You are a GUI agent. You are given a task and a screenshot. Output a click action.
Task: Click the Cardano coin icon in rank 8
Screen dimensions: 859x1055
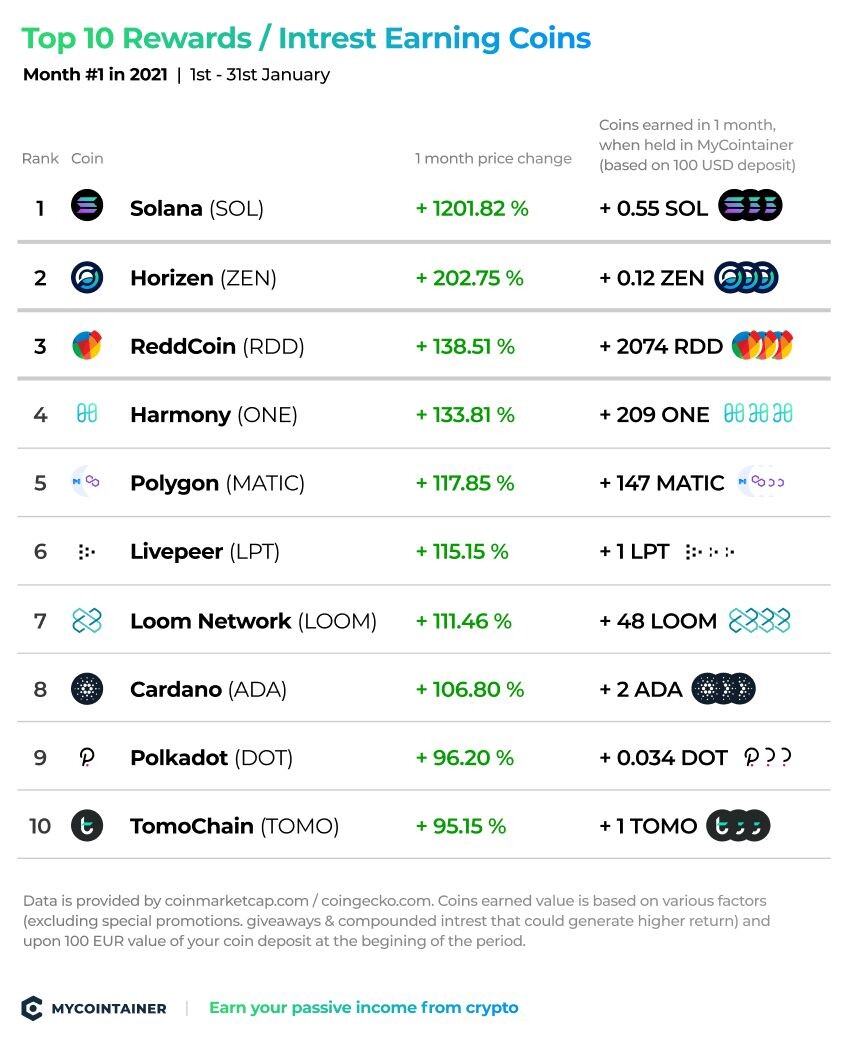(87, 689)
